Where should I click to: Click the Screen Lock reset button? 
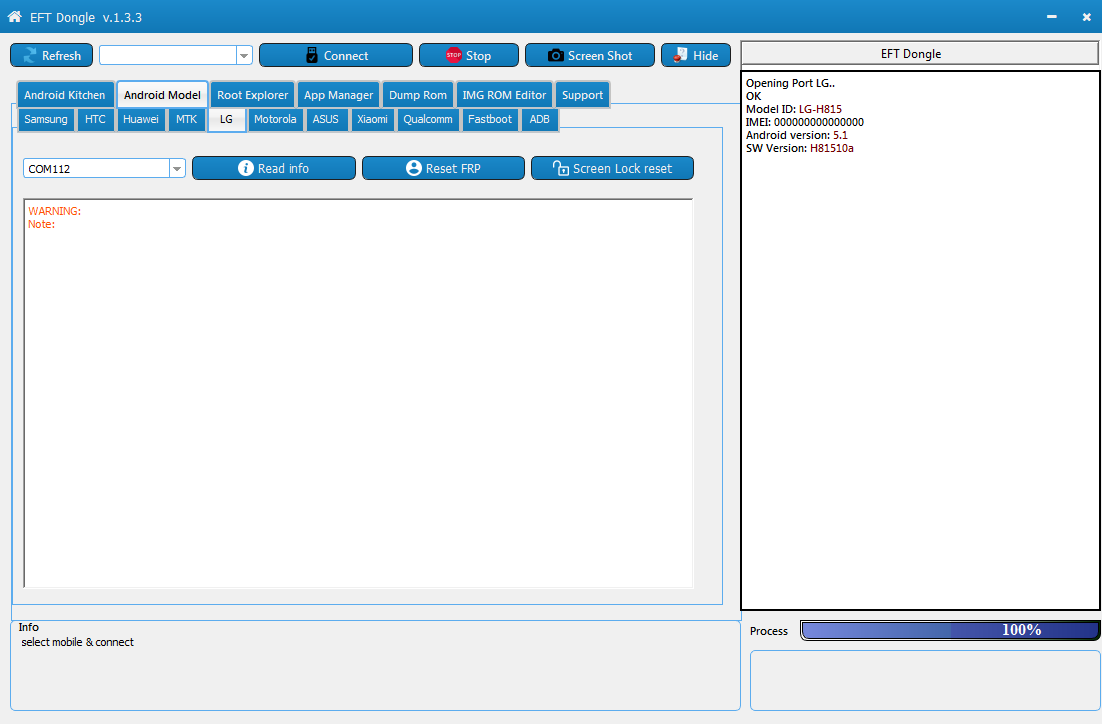coord(612,168)
